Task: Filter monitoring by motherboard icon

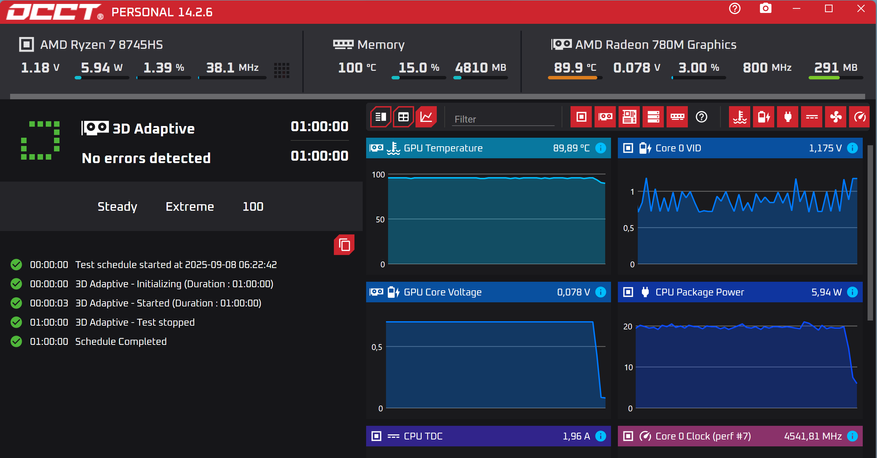Action: tap(629, 117)
